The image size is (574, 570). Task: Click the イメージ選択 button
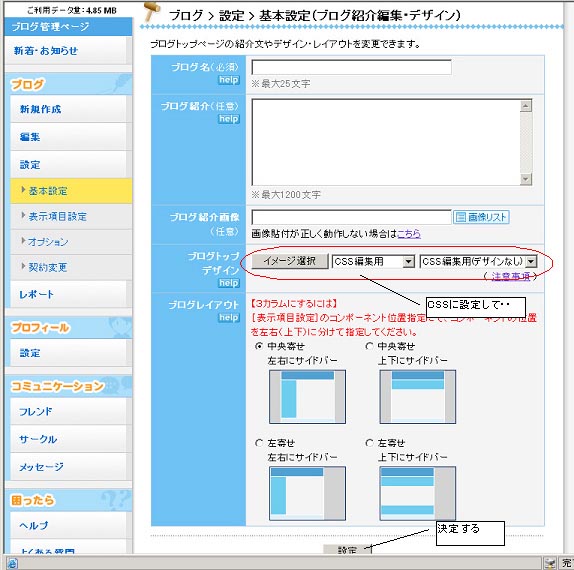tap(290, 261)
